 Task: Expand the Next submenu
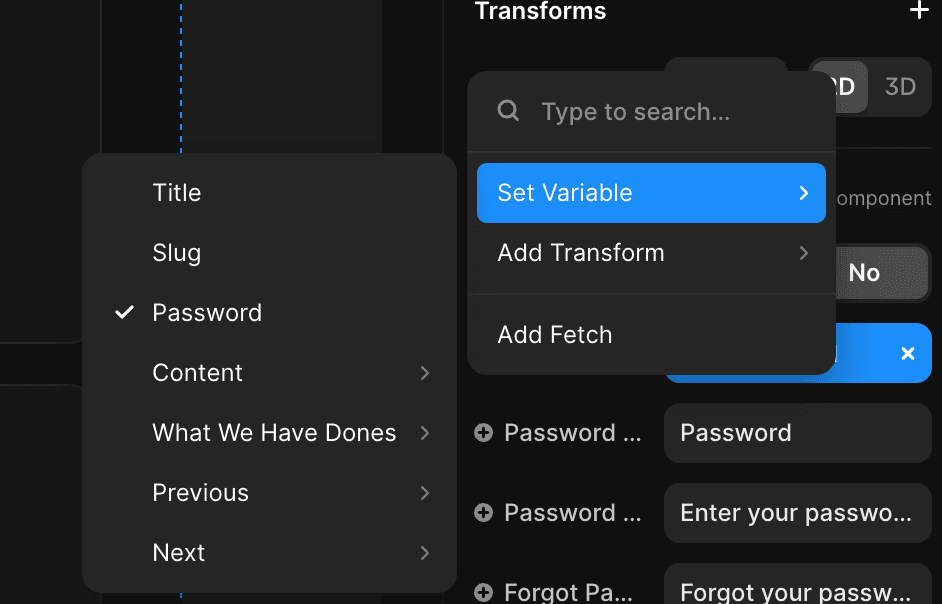[269, 552]
